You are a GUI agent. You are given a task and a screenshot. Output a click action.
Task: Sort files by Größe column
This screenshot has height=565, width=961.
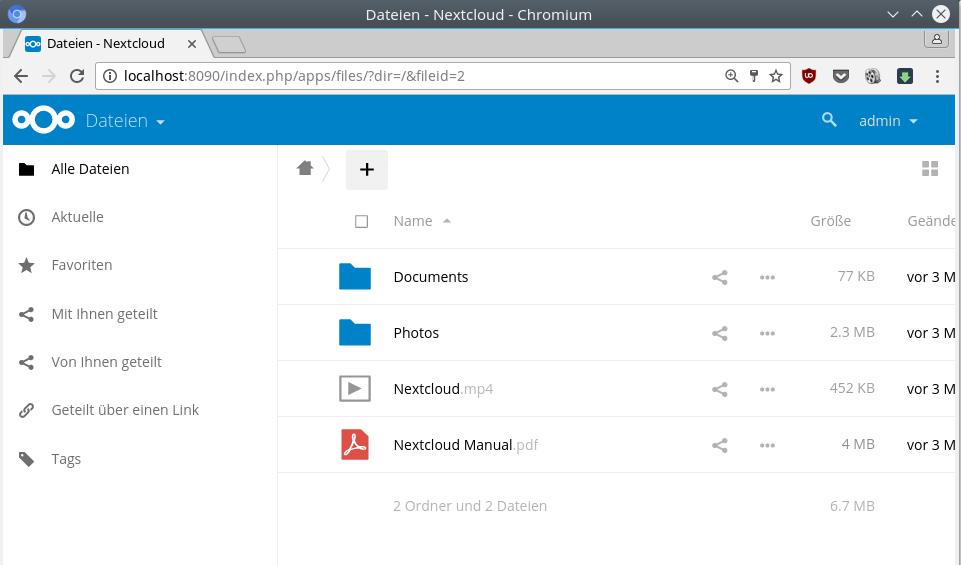click(830, 221)
